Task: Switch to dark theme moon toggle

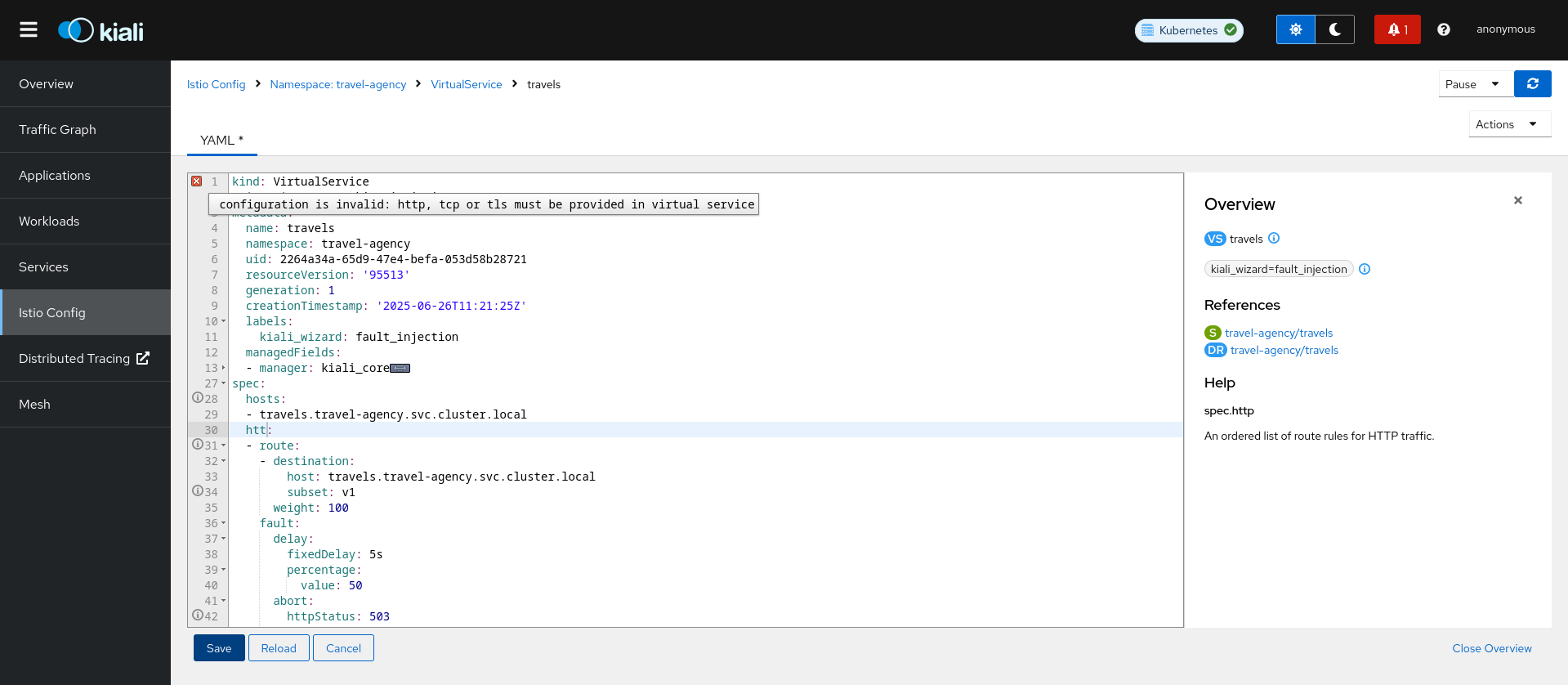Action: pyautogui.click(x=1334, y=29)
